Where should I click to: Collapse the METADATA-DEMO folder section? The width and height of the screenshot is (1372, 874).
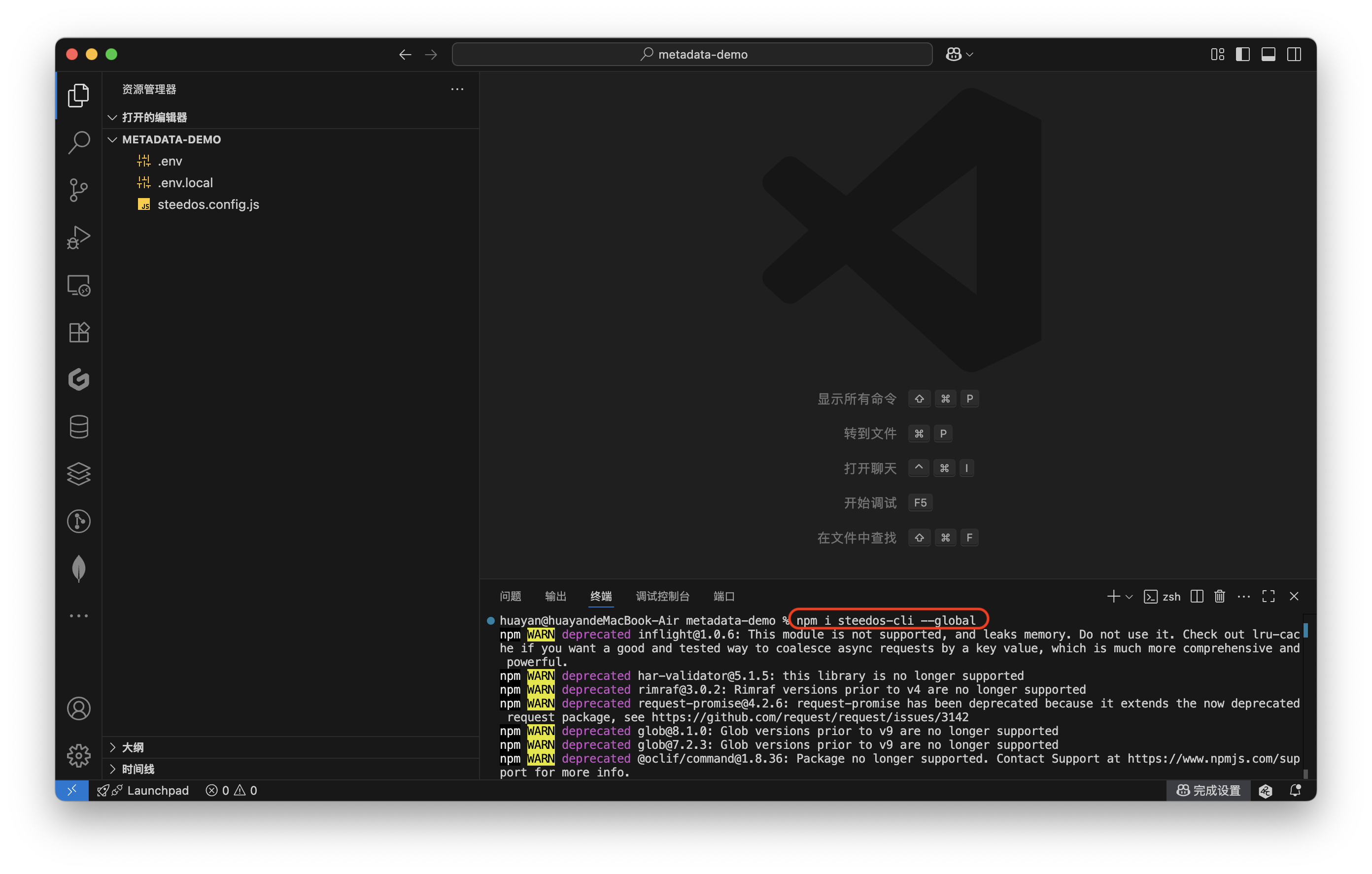pyautogui.click(x=291, y=139)
